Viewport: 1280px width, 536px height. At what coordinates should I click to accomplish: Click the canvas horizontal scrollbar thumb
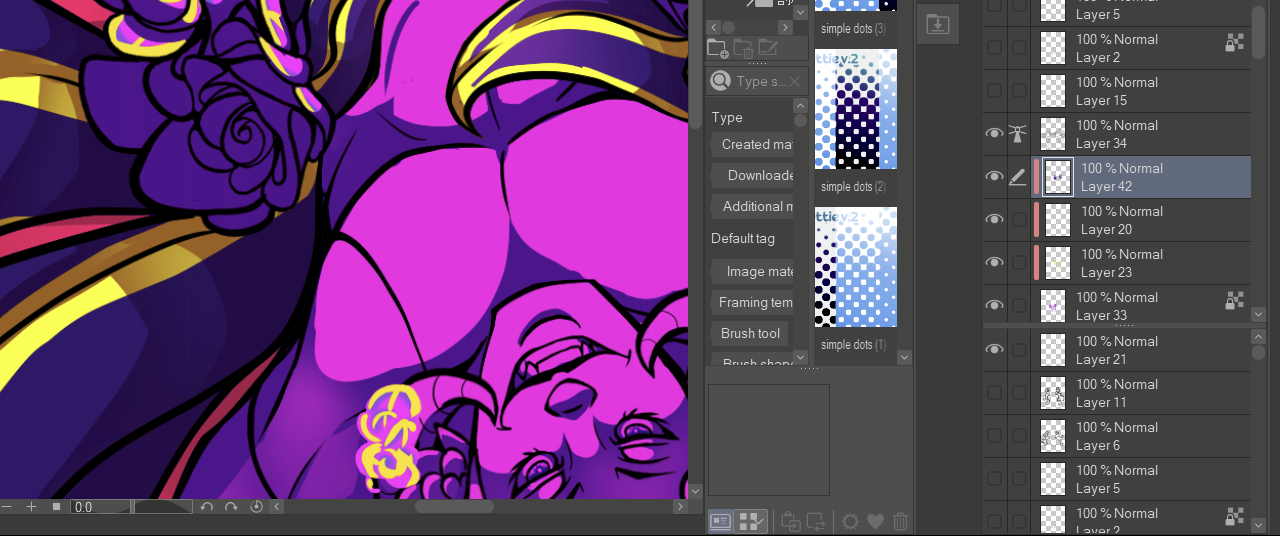tap(454, 507)
